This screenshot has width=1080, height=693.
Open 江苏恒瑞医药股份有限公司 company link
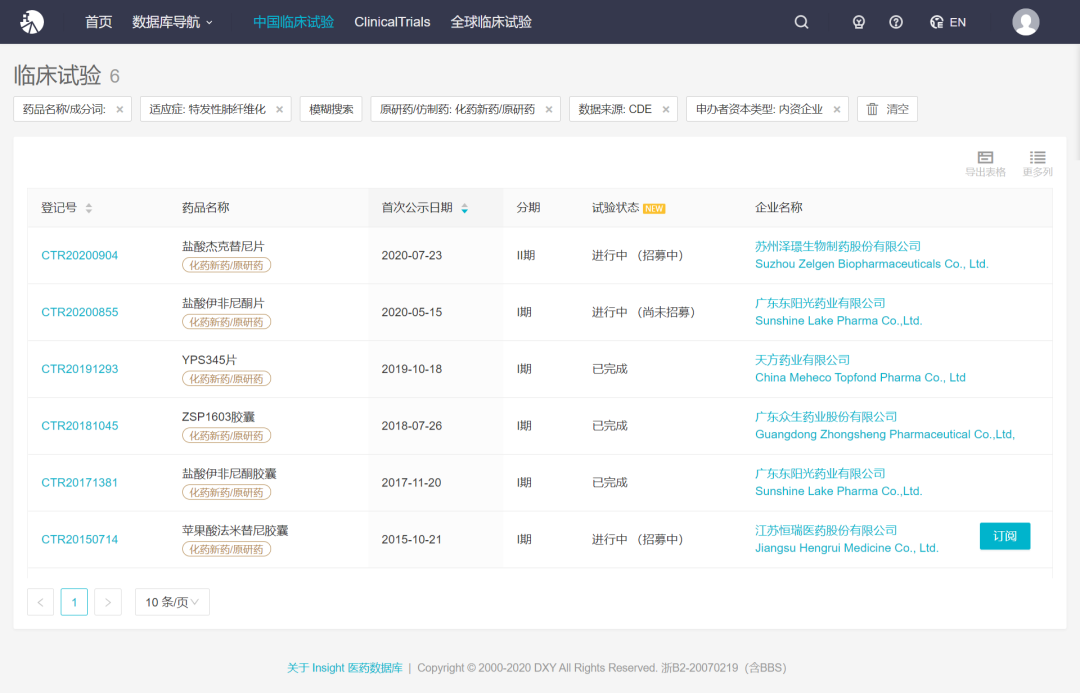pyautogui.click(x=826, y=530)
